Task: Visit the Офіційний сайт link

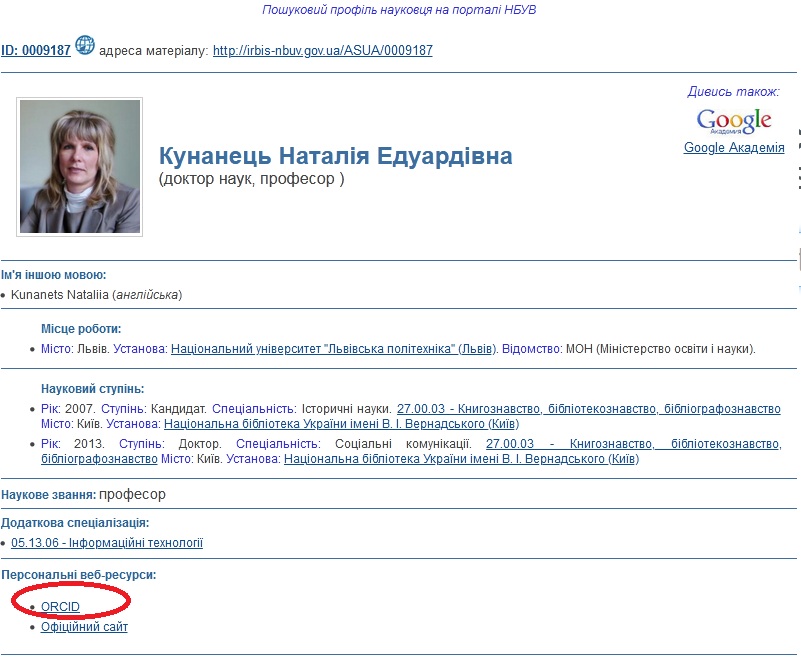Action: [84, 627]
